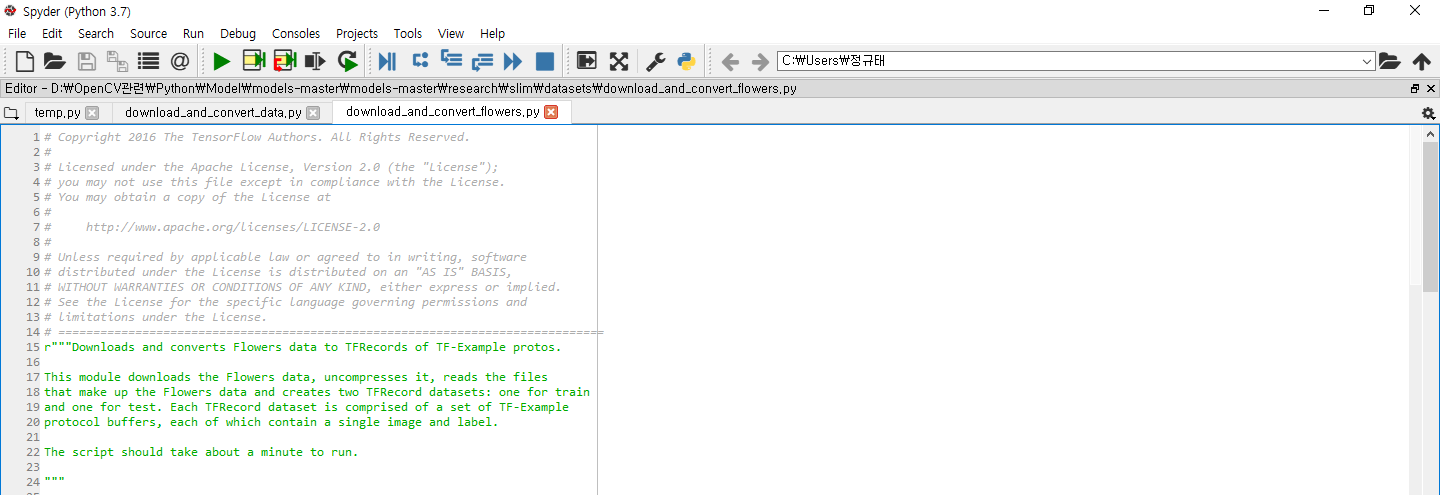Undock the Editor pane
The height and width of the screenshot is (495, 1440).
coord(1415,88)
